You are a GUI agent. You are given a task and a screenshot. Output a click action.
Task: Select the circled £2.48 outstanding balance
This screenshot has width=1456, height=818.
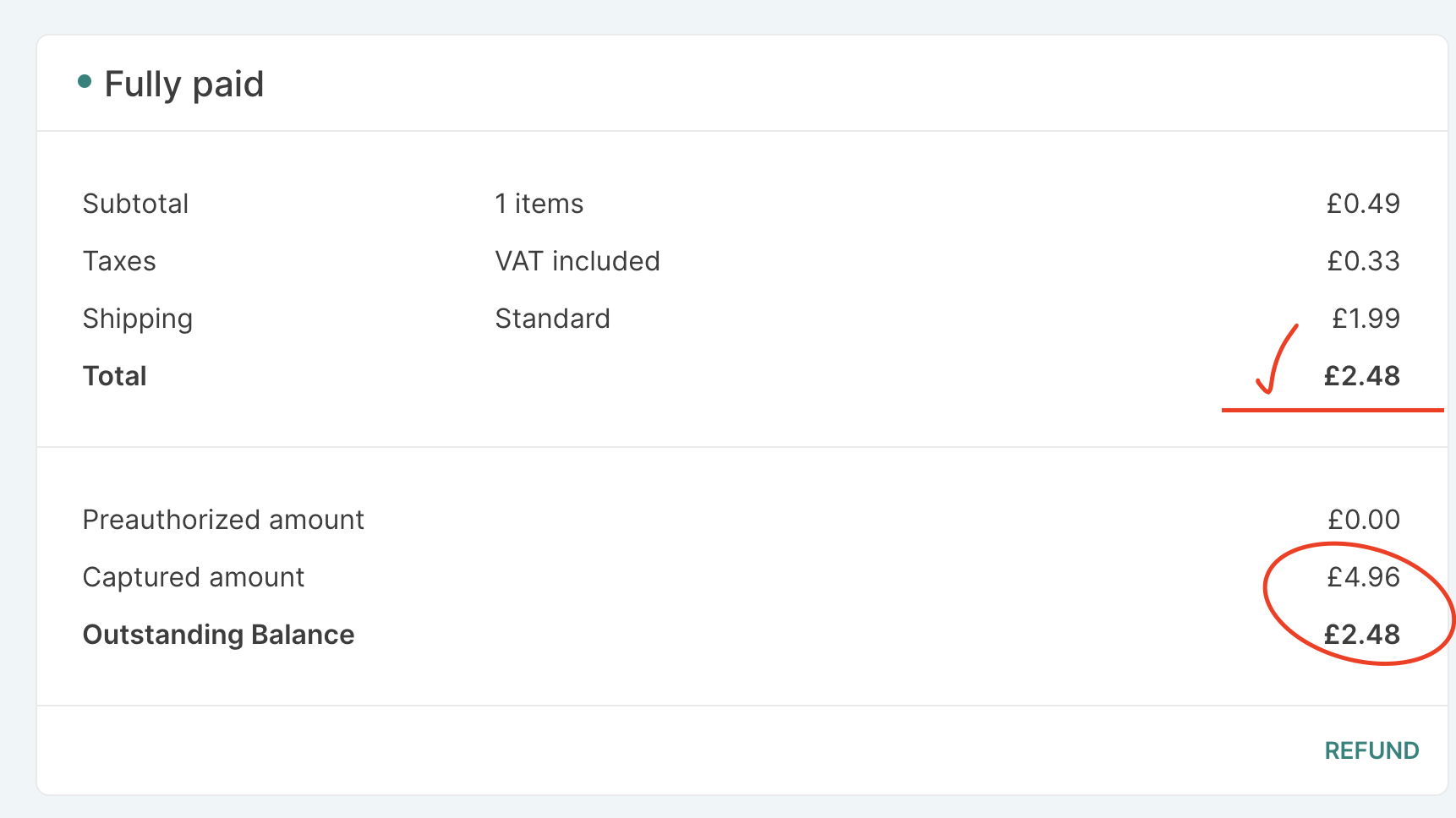pos(1362,635)
